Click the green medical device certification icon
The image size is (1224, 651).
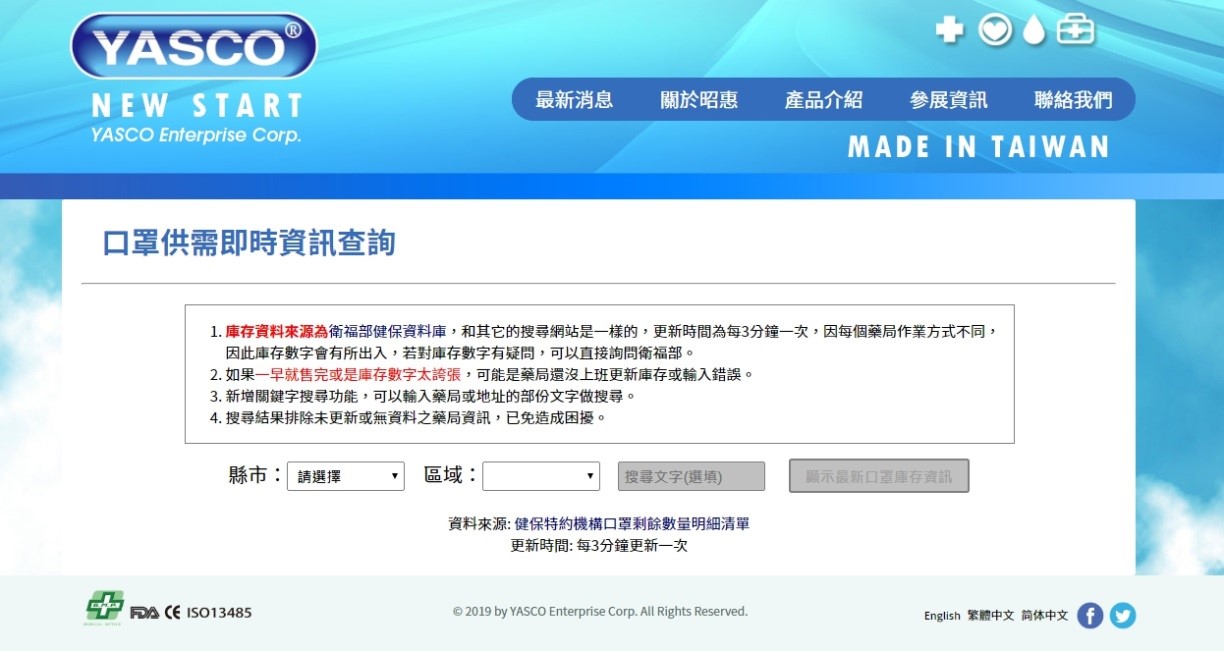coord(104,608)
